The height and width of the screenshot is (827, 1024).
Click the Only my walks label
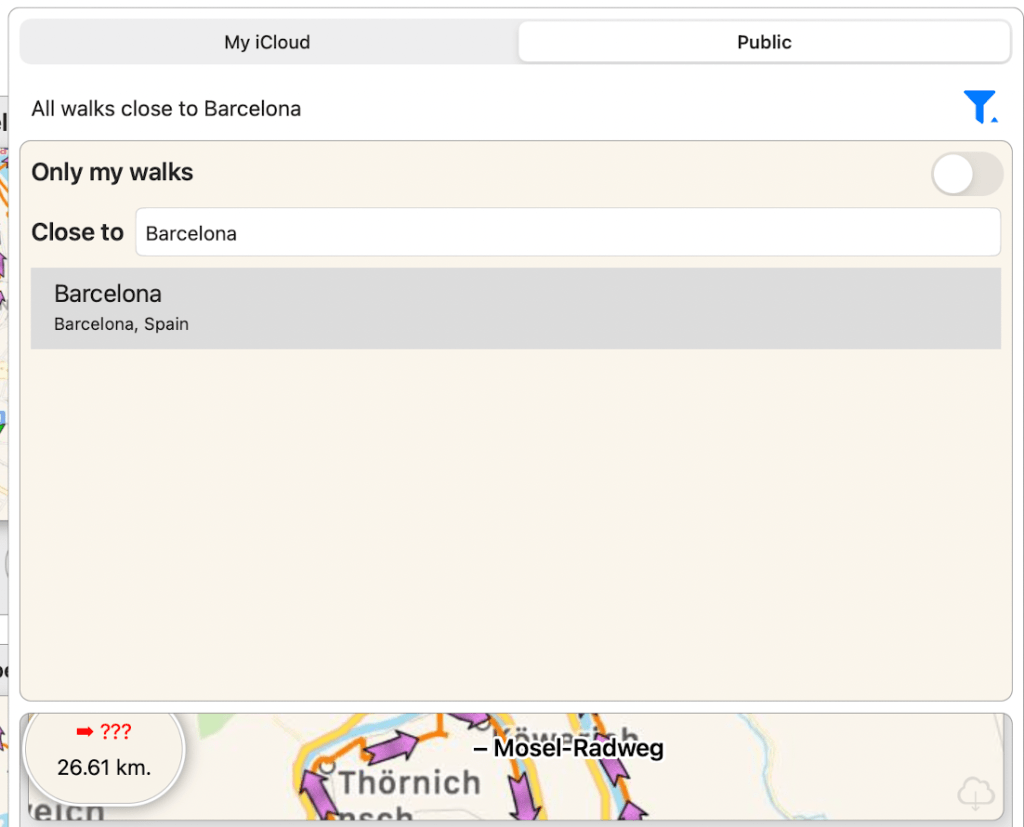(112, 172)
